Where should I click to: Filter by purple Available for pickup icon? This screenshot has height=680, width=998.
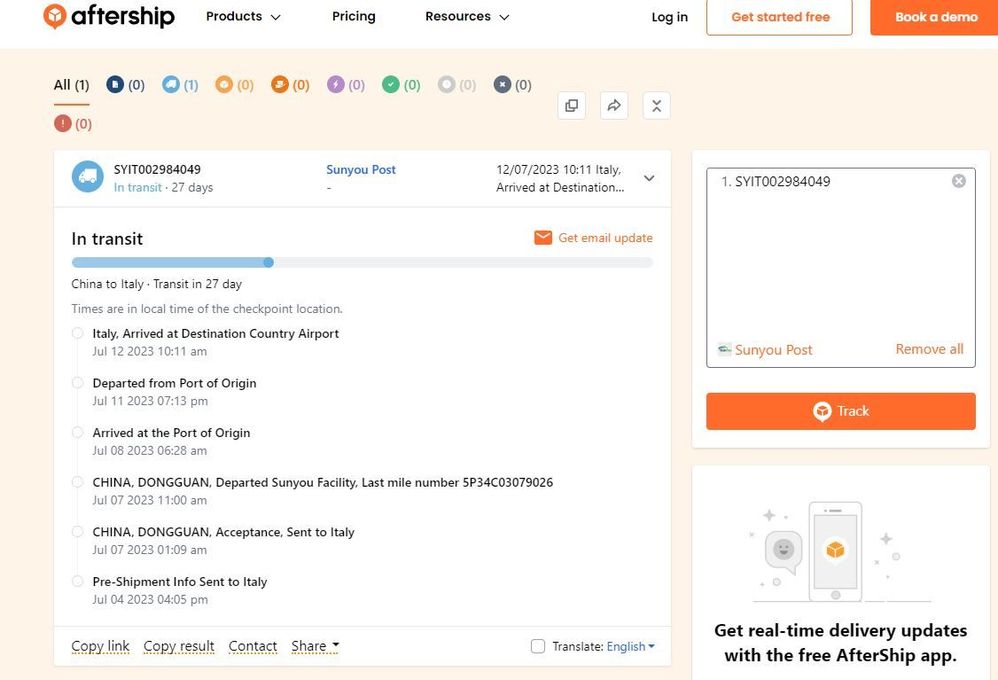[335, 84]
